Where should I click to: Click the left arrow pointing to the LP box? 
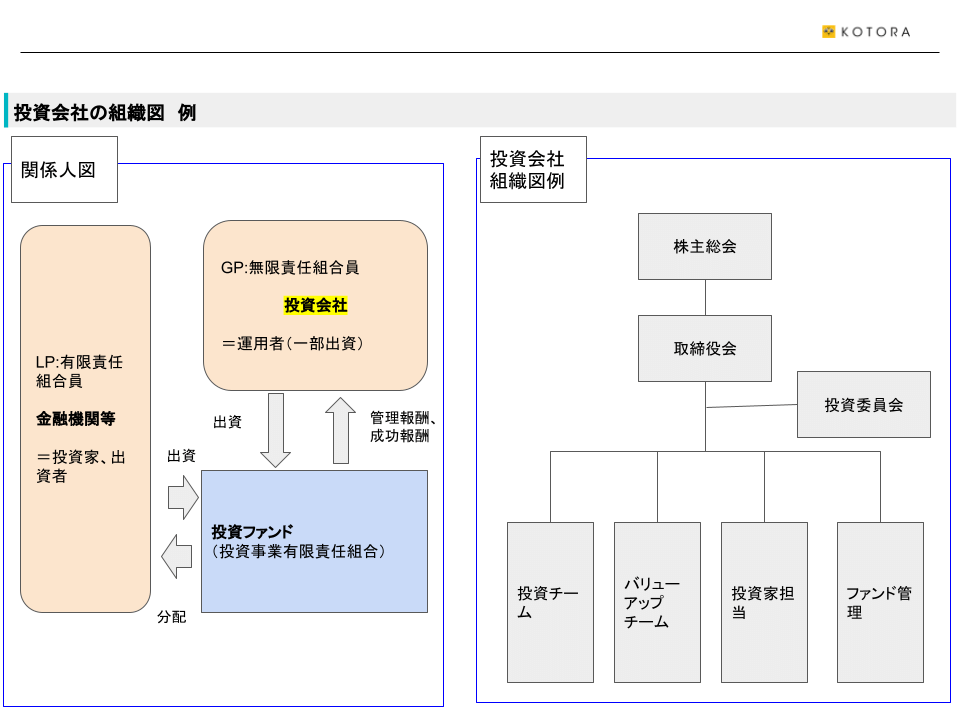click(177, 557)
